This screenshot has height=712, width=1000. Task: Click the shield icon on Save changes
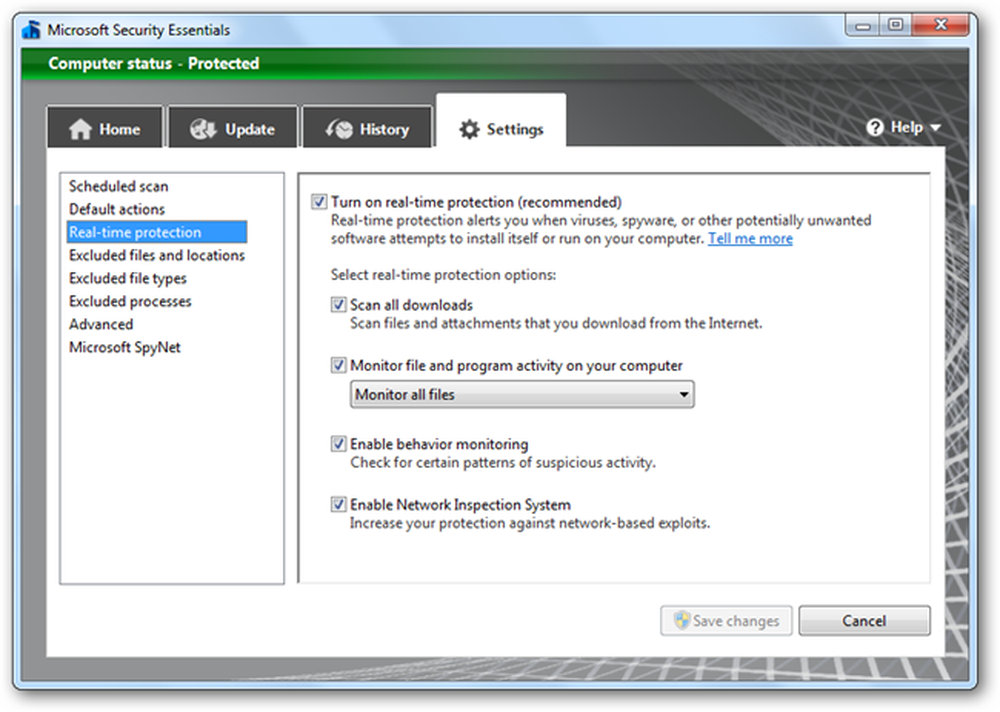click(x=682, y=620)
